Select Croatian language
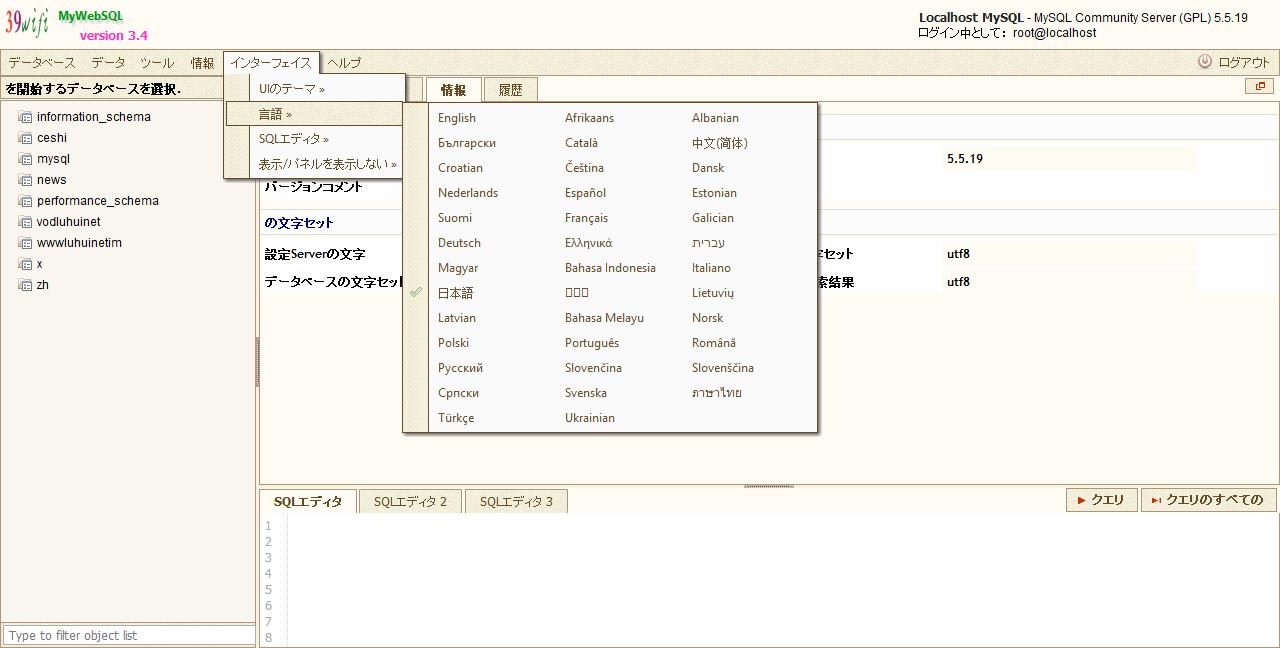The height and width of the screenshot is (648, 1280). click(x=460, y=168)
